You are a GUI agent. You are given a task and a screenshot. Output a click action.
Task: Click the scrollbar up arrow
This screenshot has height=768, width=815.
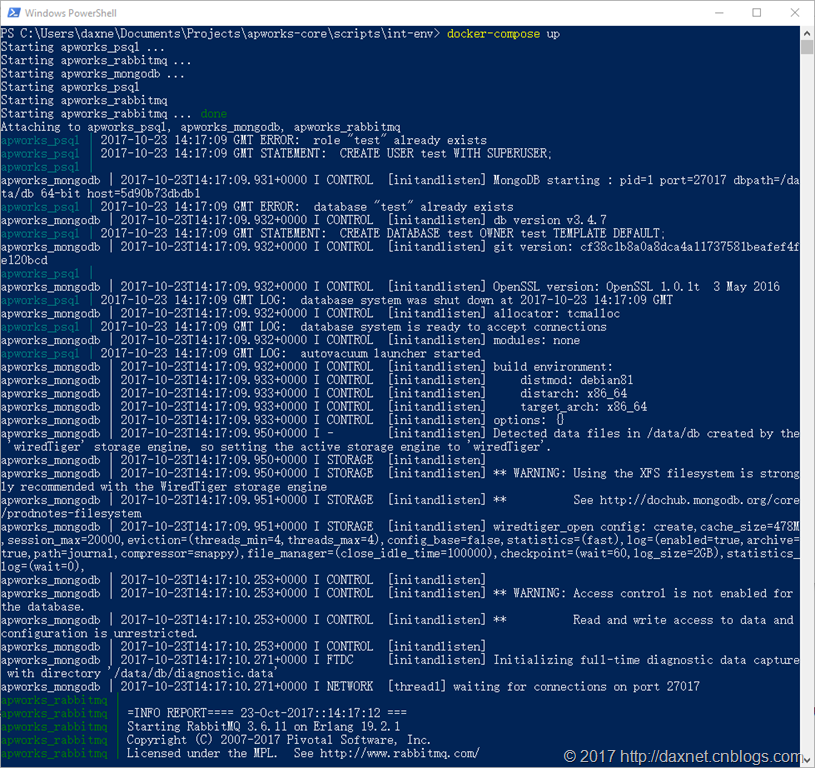pos(807,33)
